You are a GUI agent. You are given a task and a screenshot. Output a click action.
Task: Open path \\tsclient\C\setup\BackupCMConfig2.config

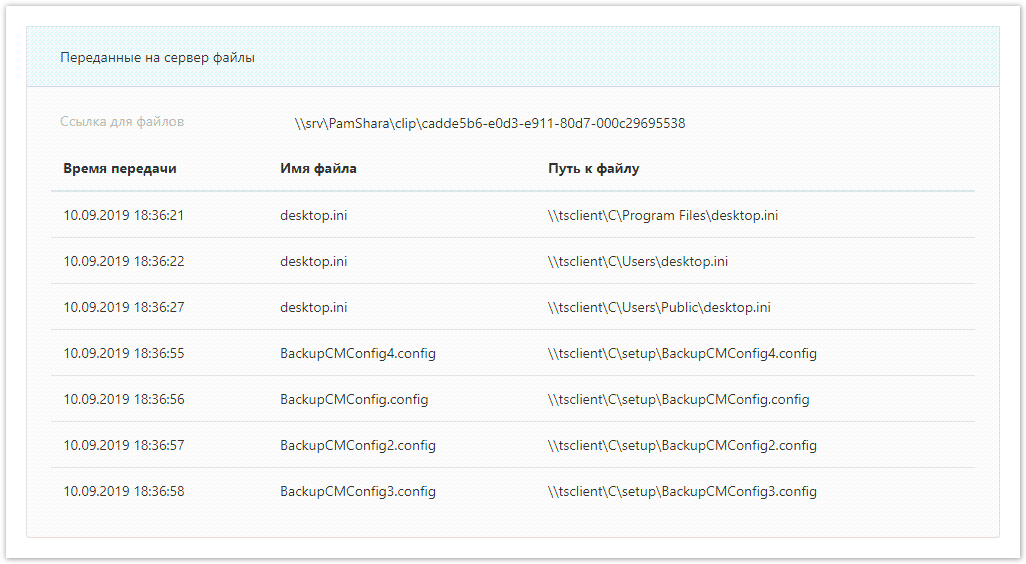(682, 445)
